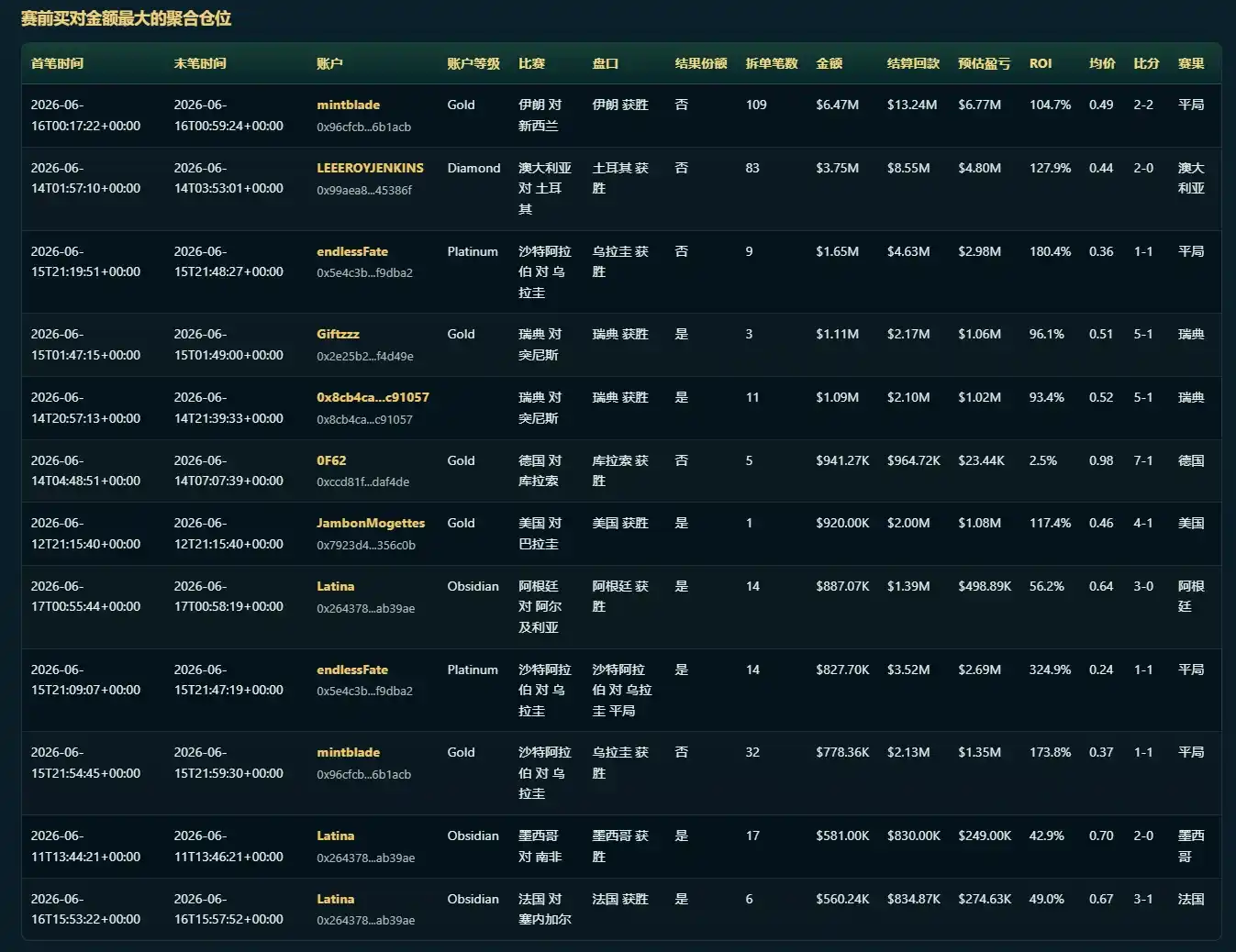Click the 德国 对 库拉索 match cell

coord(540,470)
